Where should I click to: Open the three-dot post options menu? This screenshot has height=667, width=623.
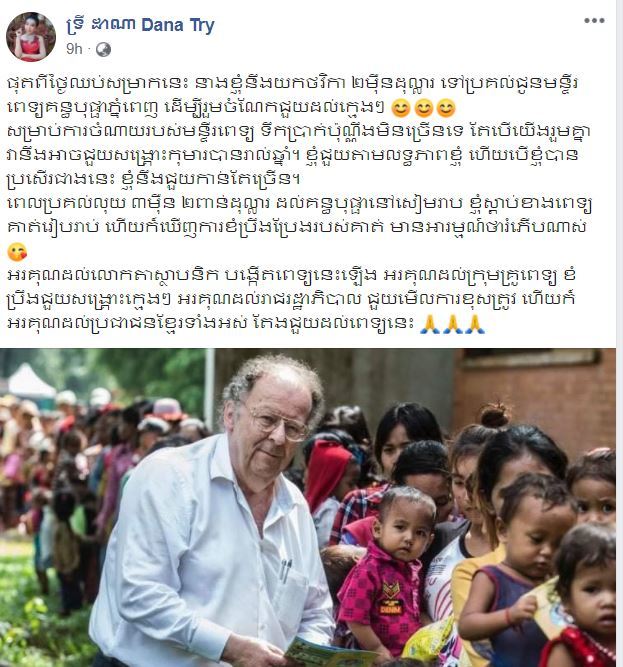pos(594,20)
